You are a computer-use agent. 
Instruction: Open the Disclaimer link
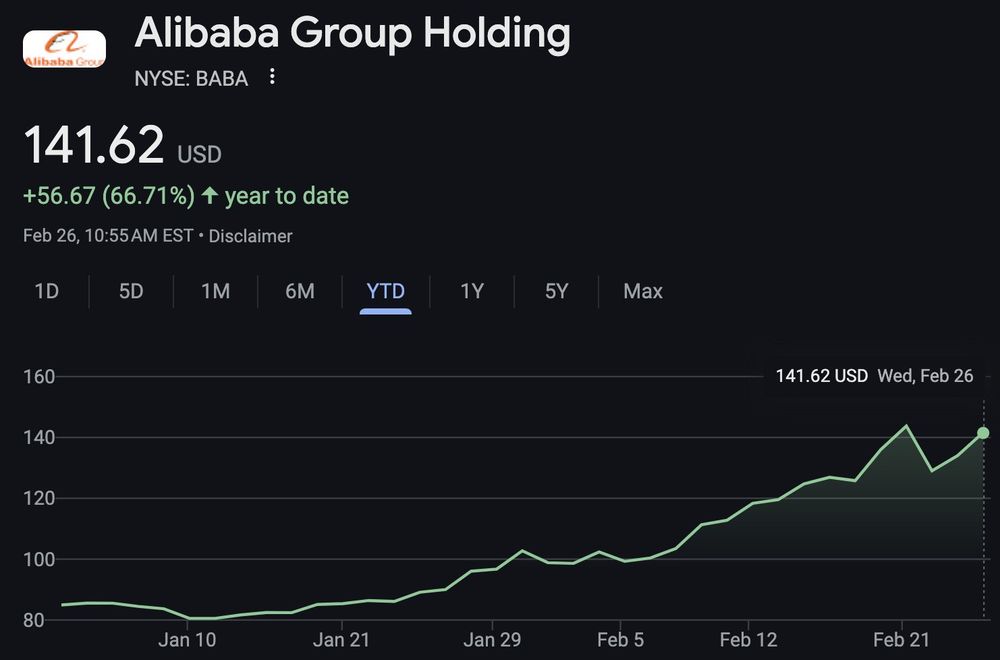(x=251, y=237)
